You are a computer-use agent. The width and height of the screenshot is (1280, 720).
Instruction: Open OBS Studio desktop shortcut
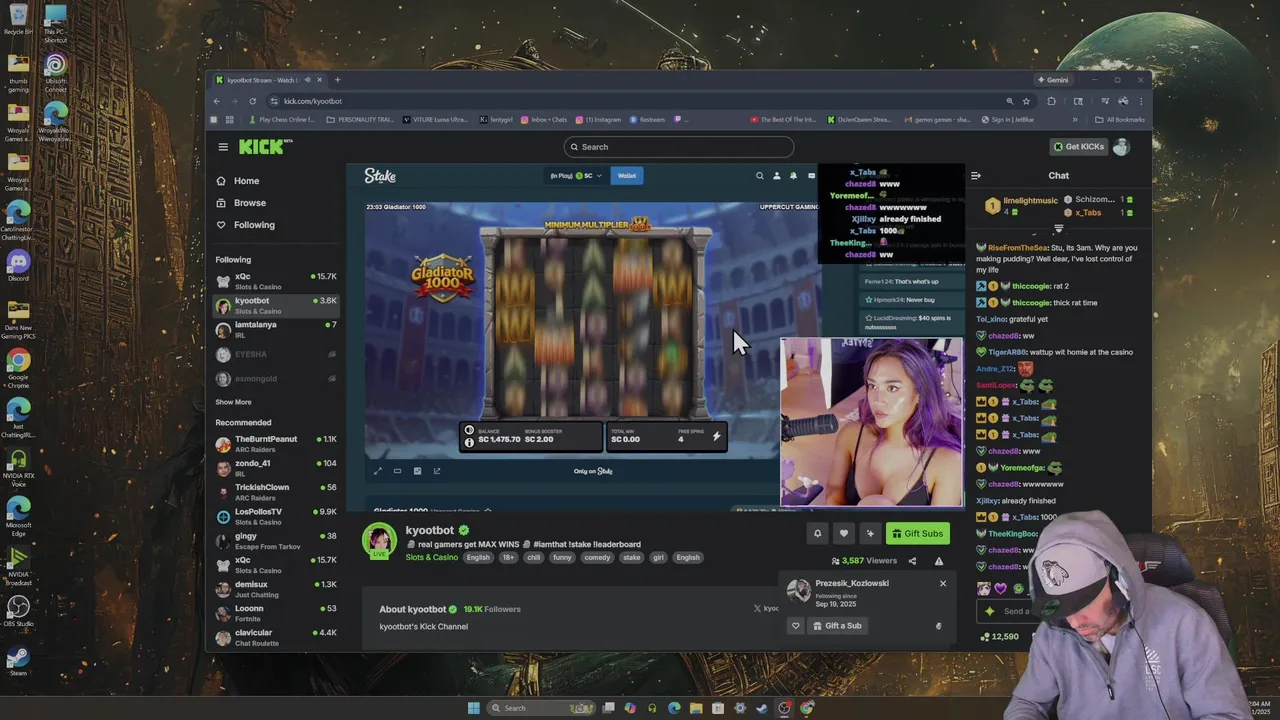tap(18, 611)
